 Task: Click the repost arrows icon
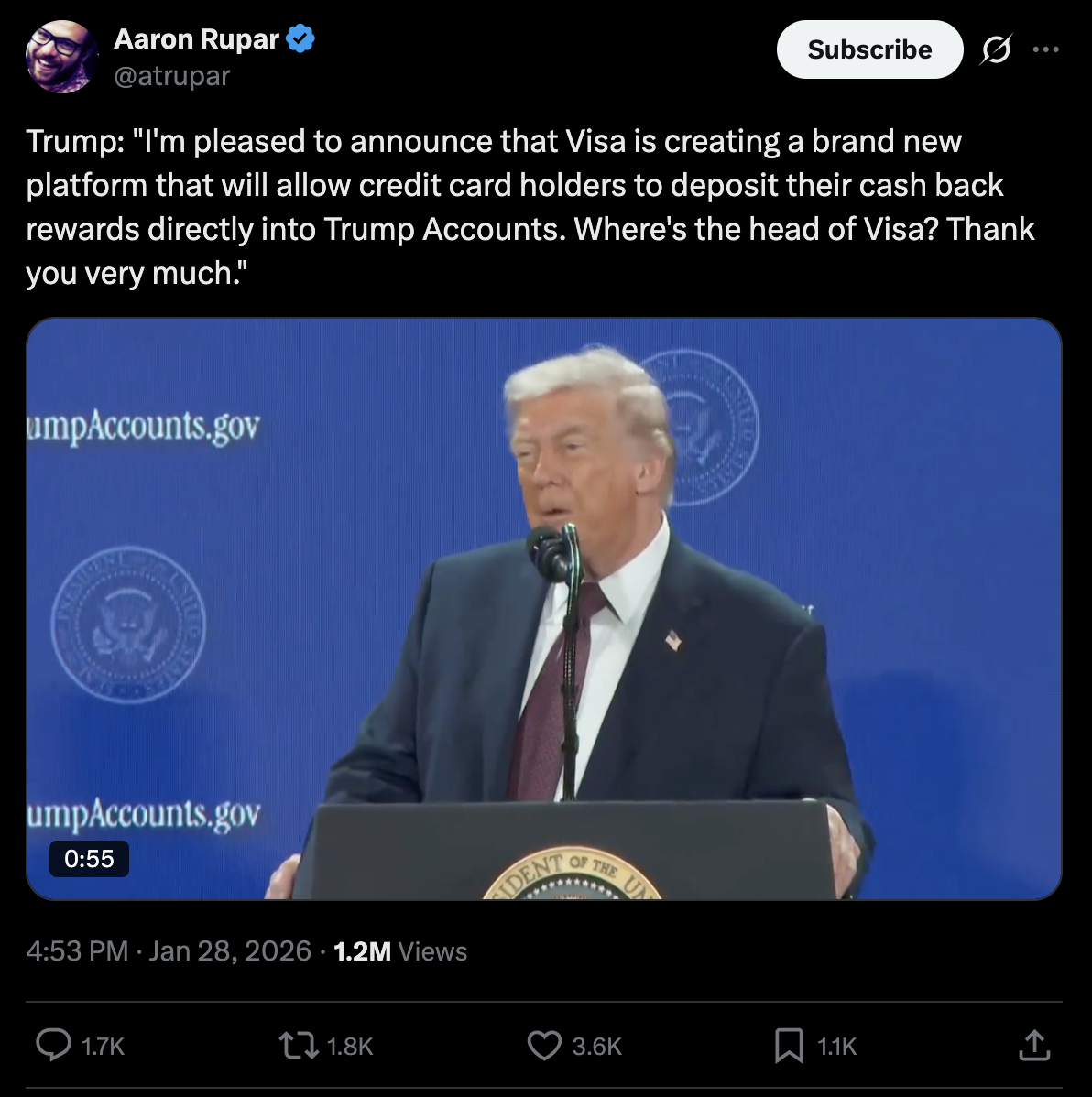point(299,1046)
